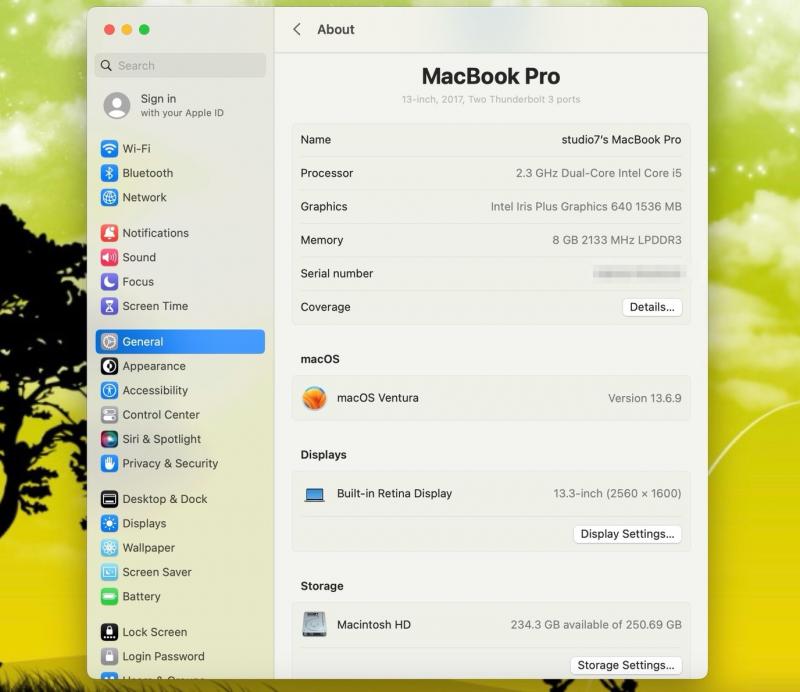Click the macOS Ventura logo icon
Viewport: 800px width, 692px height.
[x=314, y=398]
